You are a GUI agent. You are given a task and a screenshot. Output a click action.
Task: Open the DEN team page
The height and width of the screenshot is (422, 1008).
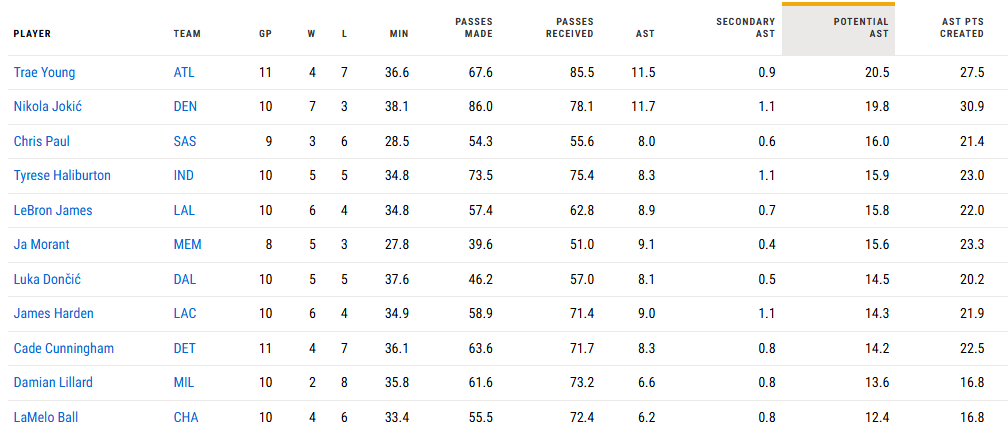[x=185, y=107]
